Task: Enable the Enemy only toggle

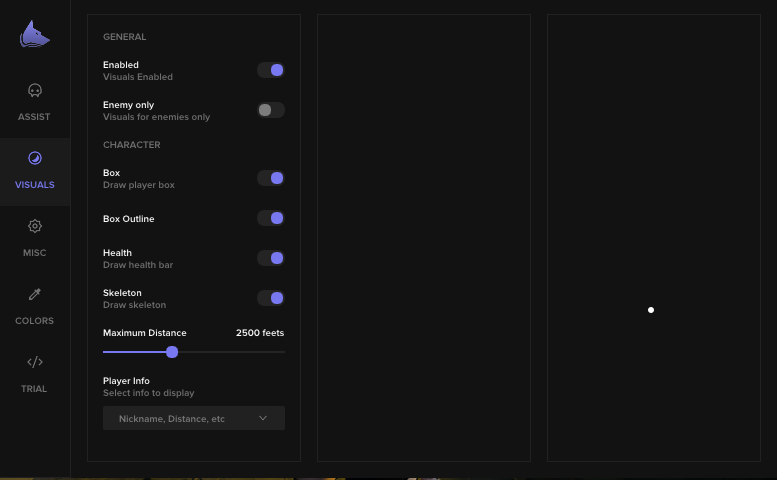Action: point(271,110)
